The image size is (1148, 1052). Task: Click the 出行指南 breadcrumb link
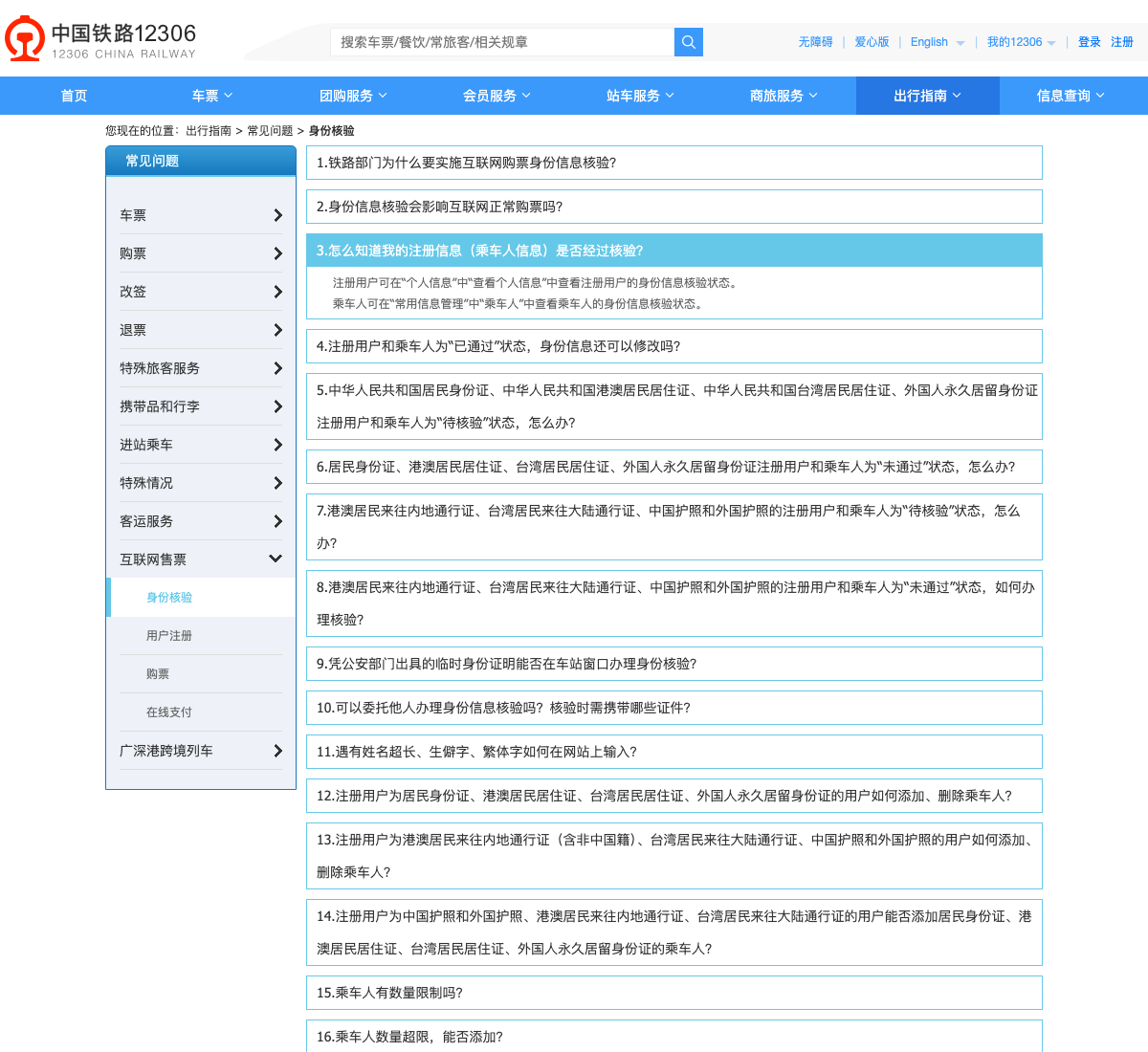click(x=209, y=131)
